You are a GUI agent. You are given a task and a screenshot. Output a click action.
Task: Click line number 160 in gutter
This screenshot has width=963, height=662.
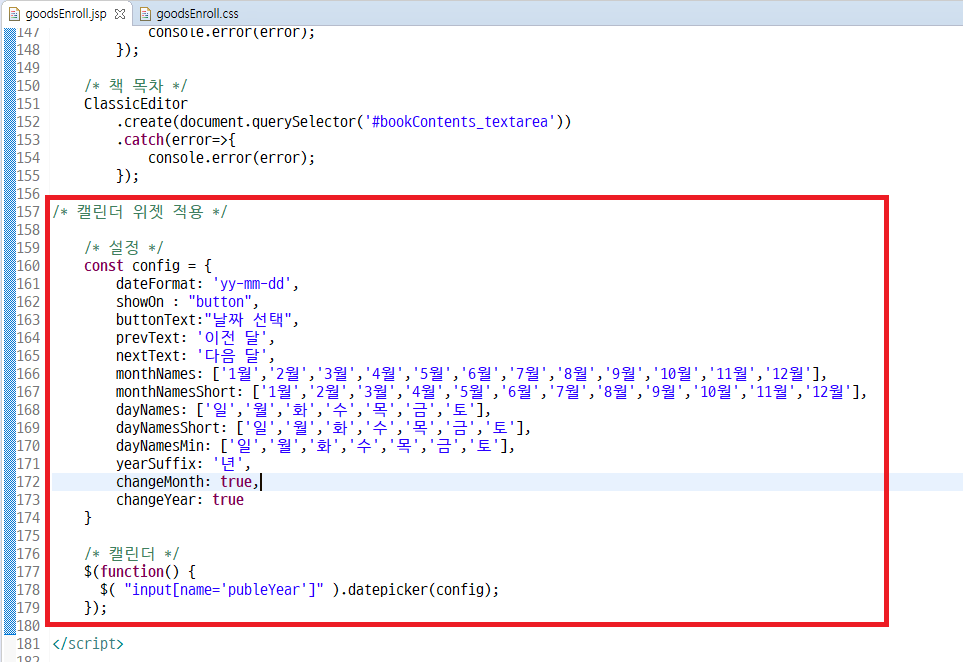click(x=28, y=266)
